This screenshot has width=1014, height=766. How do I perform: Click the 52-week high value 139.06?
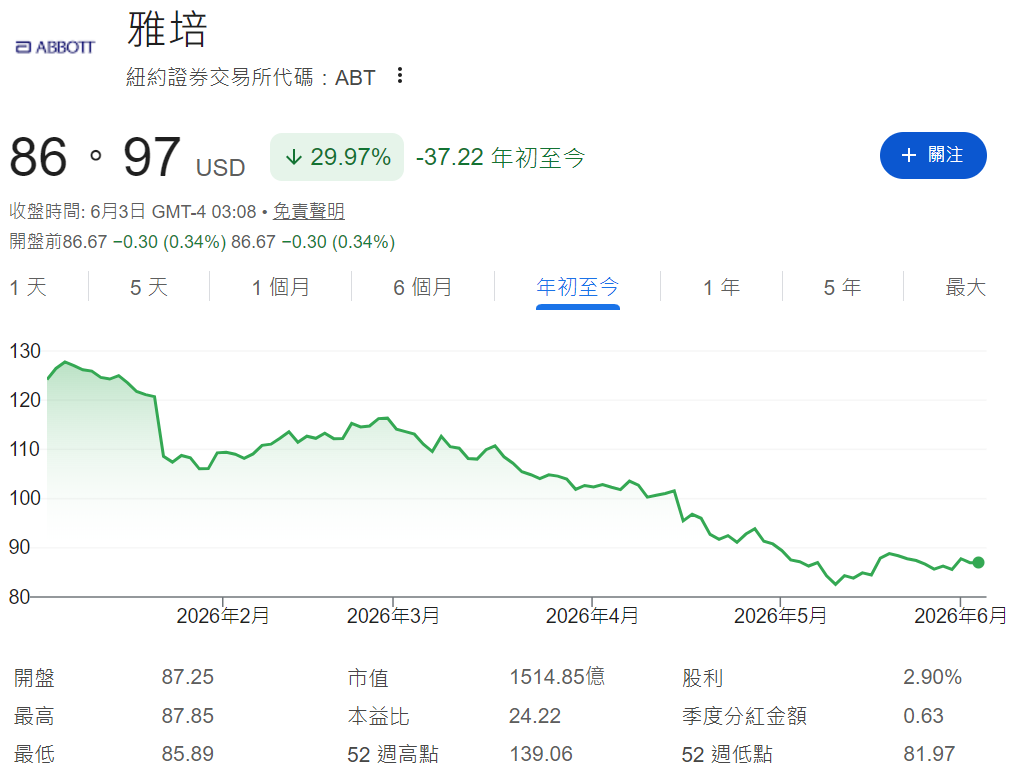[x=541, y=754]
